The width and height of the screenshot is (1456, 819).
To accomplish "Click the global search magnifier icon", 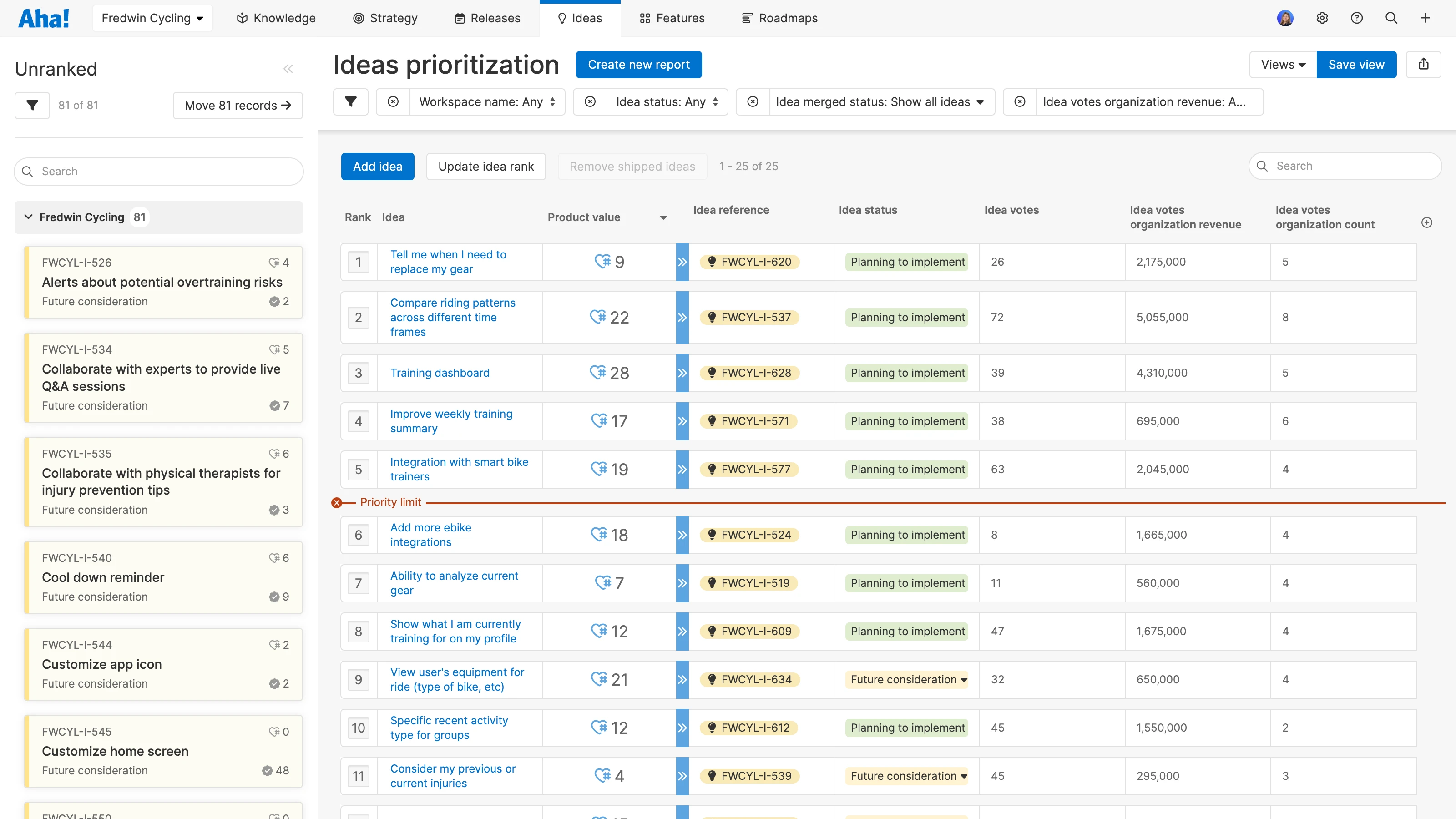I will point(1391,18).
